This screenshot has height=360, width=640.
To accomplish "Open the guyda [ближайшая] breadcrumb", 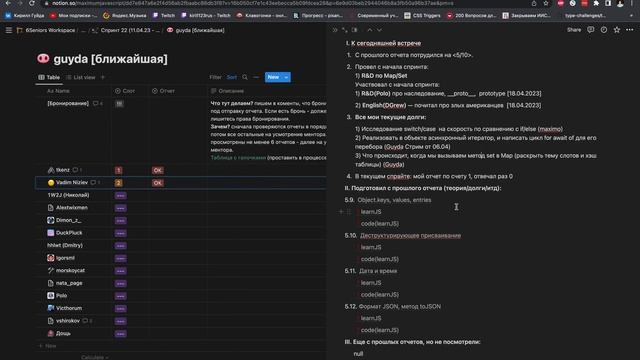I will (196, 30).
